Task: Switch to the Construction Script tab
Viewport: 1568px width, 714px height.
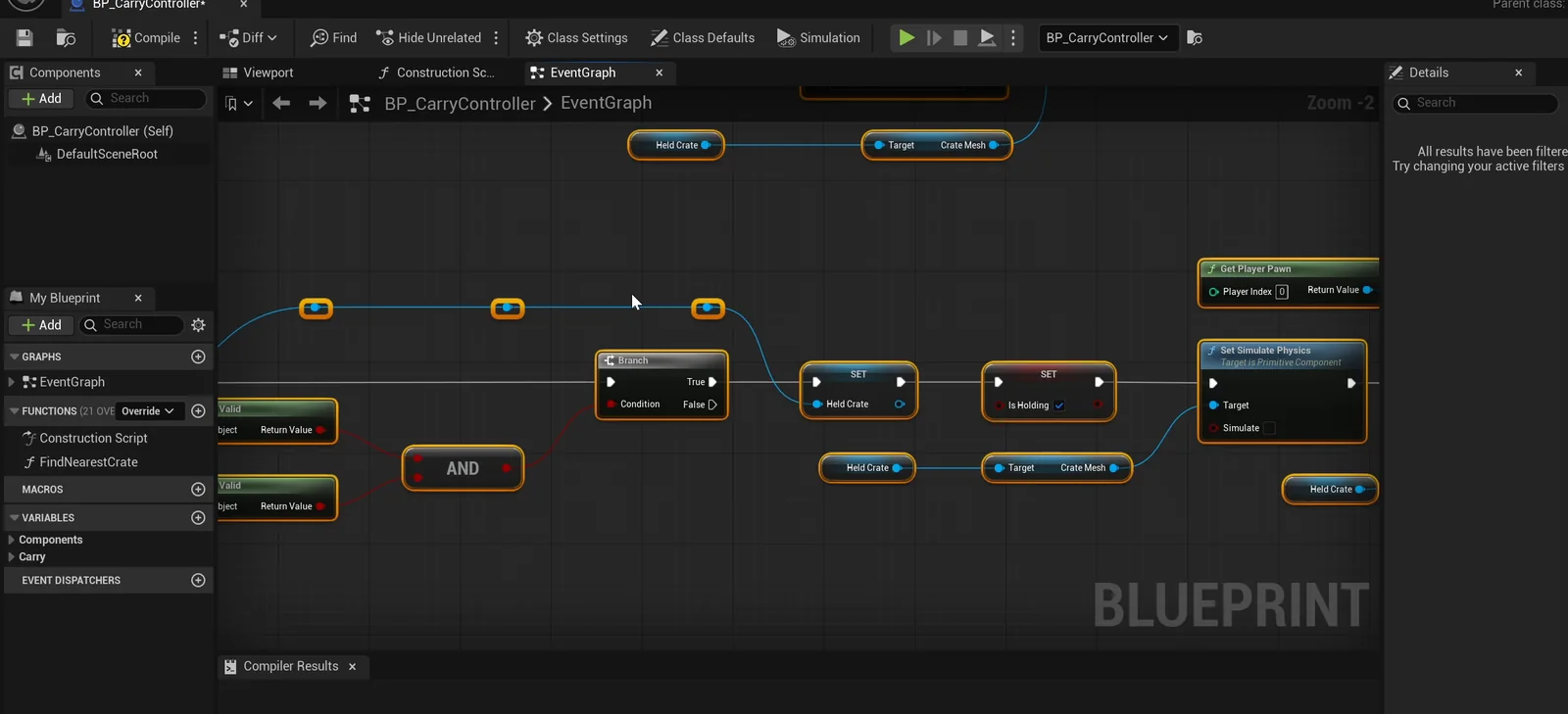Action: [436, 72]
